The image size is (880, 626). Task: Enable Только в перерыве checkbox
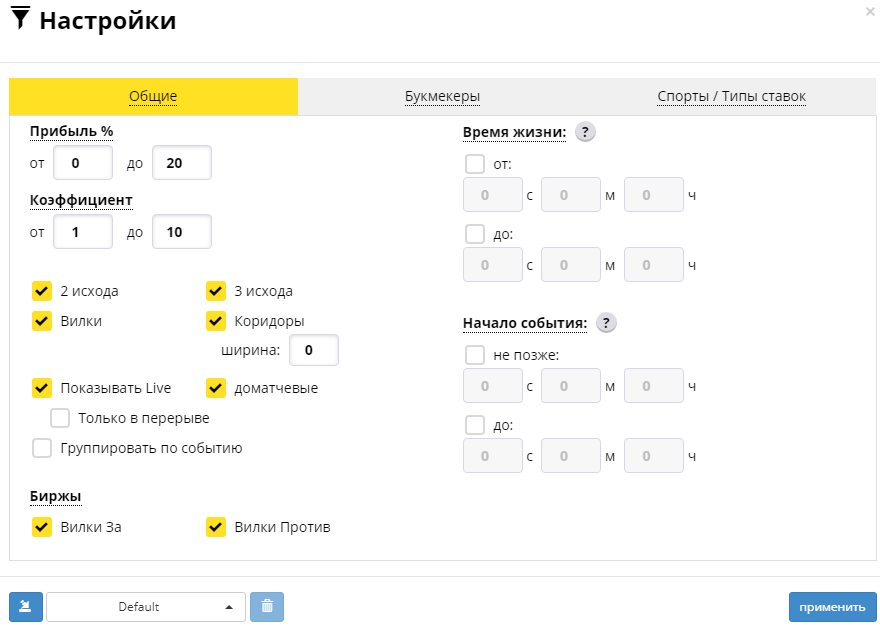tap(60, 418)
